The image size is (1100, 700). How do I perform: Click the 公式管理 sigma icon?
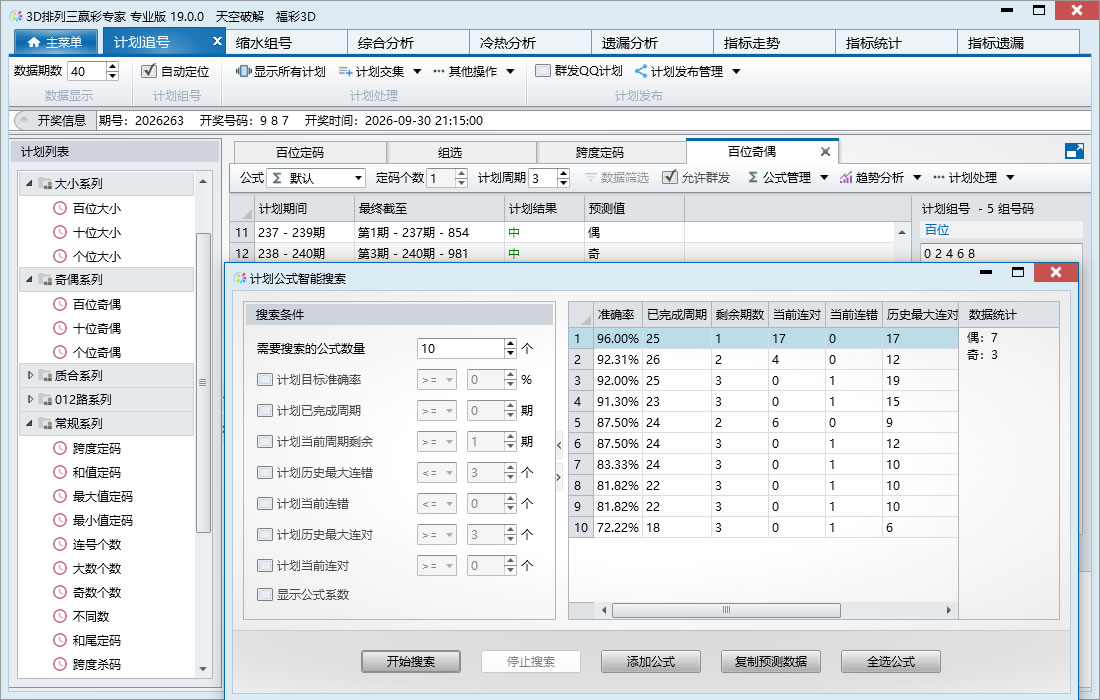click(752, 177)
